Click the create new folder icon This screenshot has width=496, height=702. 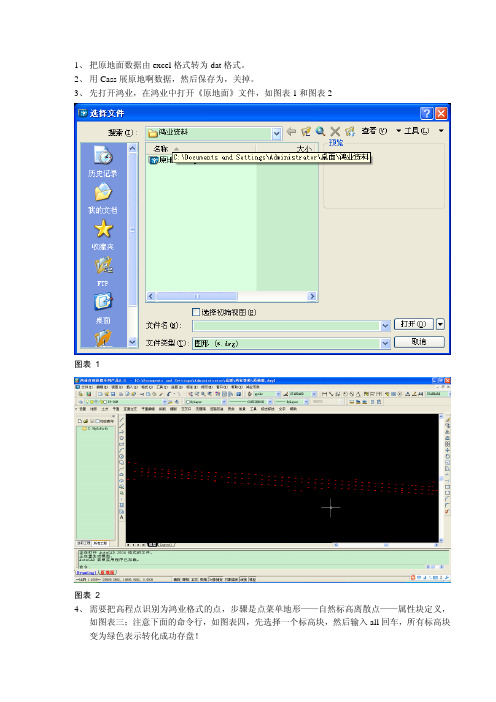coord(350,131)
